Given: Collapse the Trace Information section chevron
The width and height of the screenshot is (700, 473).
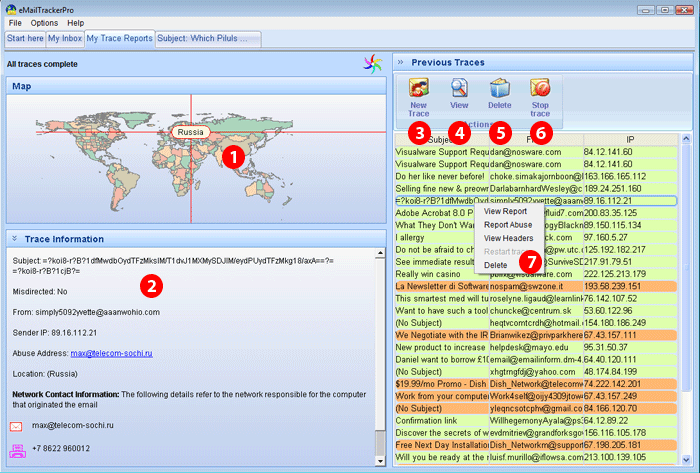Looking at the screenshot, I should click(x=15, y=239).
